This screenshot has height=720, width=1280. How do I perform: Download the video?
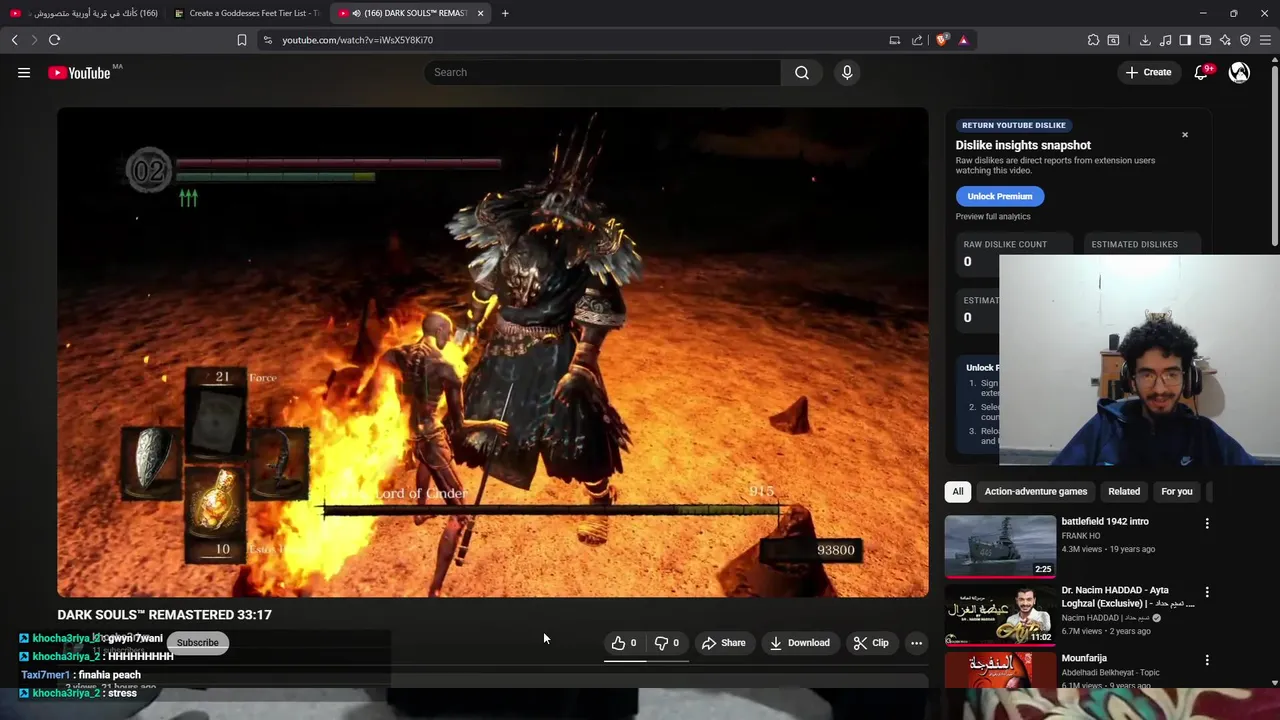click(x=799, y=643)
